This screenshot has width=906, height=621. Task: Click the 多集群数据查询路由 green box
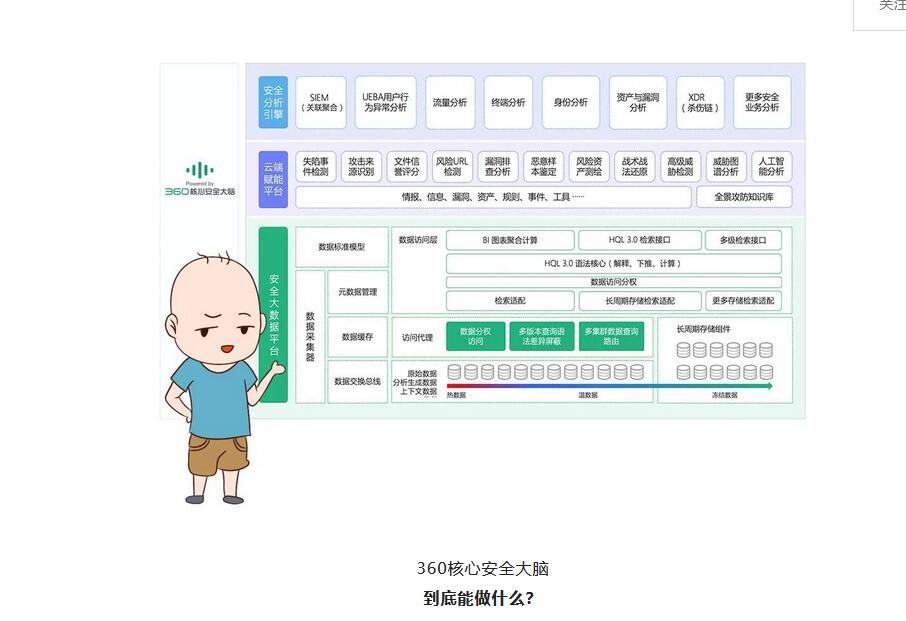point(610,336)
